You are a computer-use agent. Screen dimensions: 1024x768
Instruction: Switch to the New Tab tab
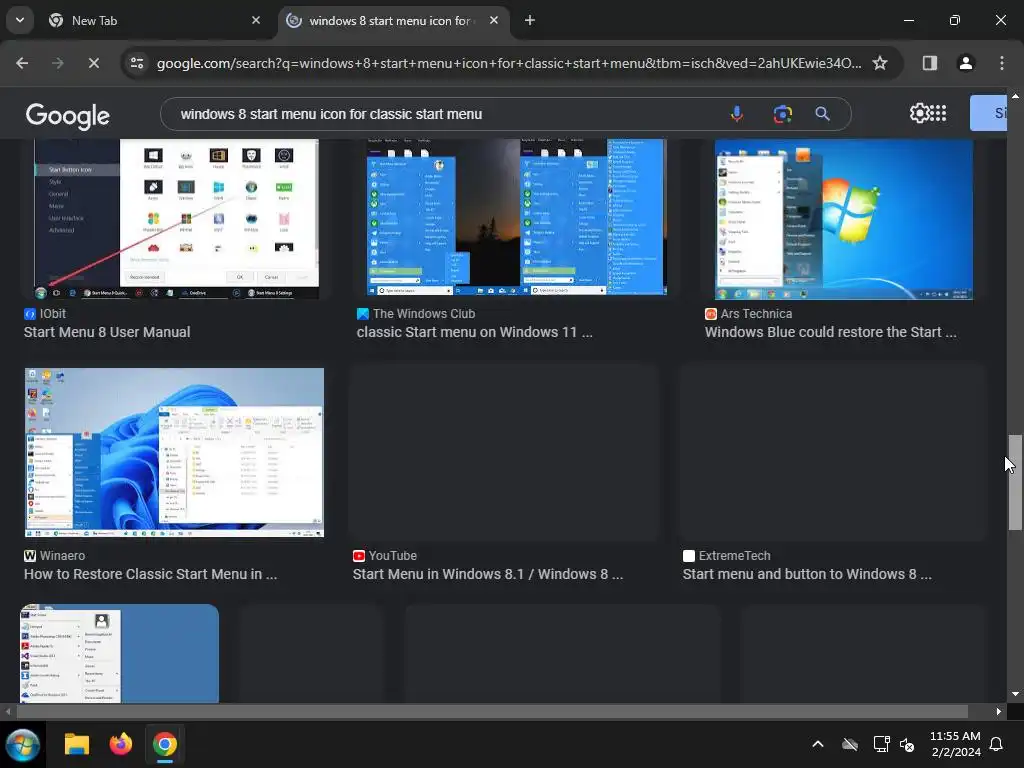click(x=155, y=21)
